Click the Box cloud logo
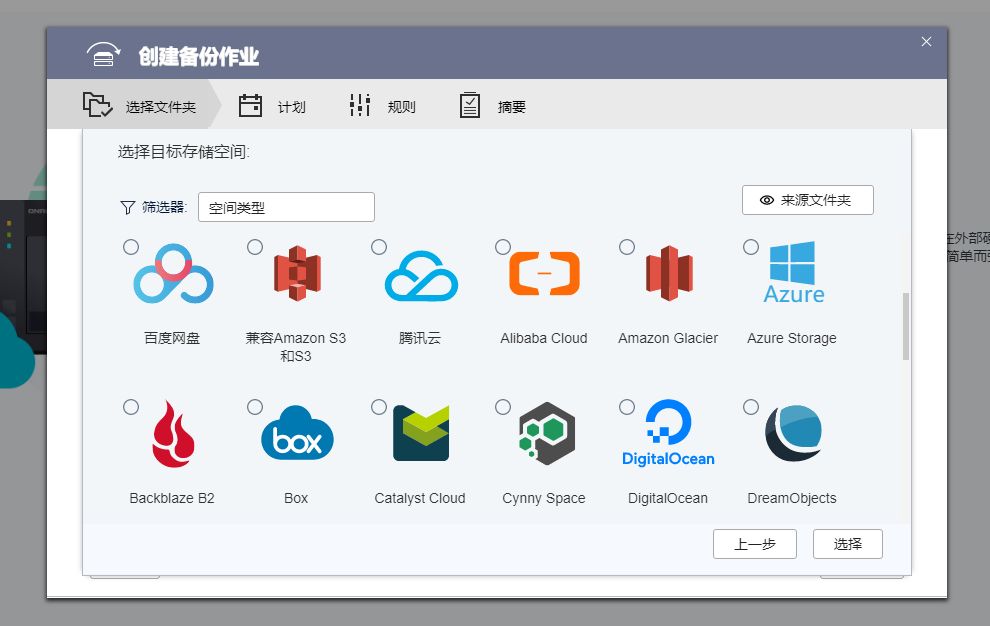Screen dimensions: 990x626 [296, 434]
